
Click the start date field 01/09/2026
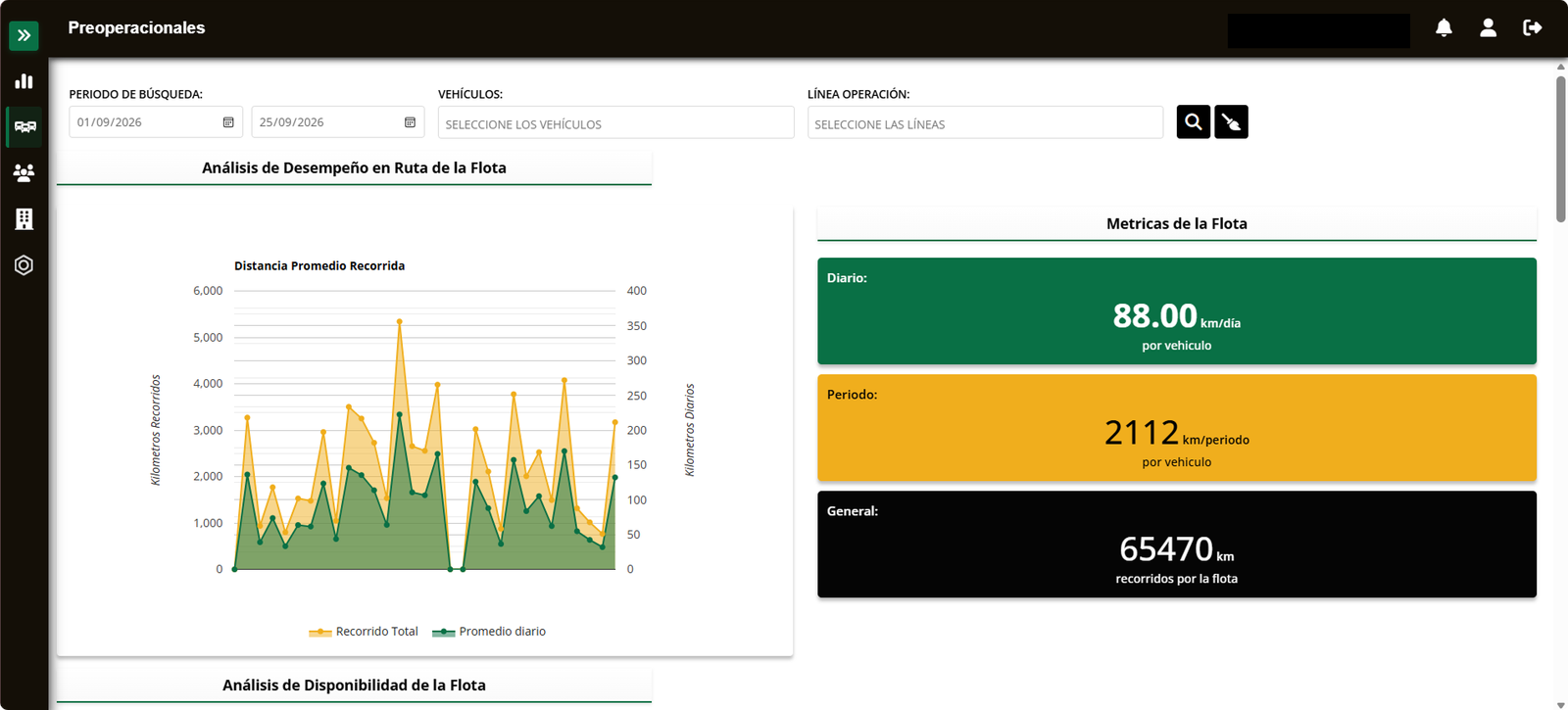point(156,122)
